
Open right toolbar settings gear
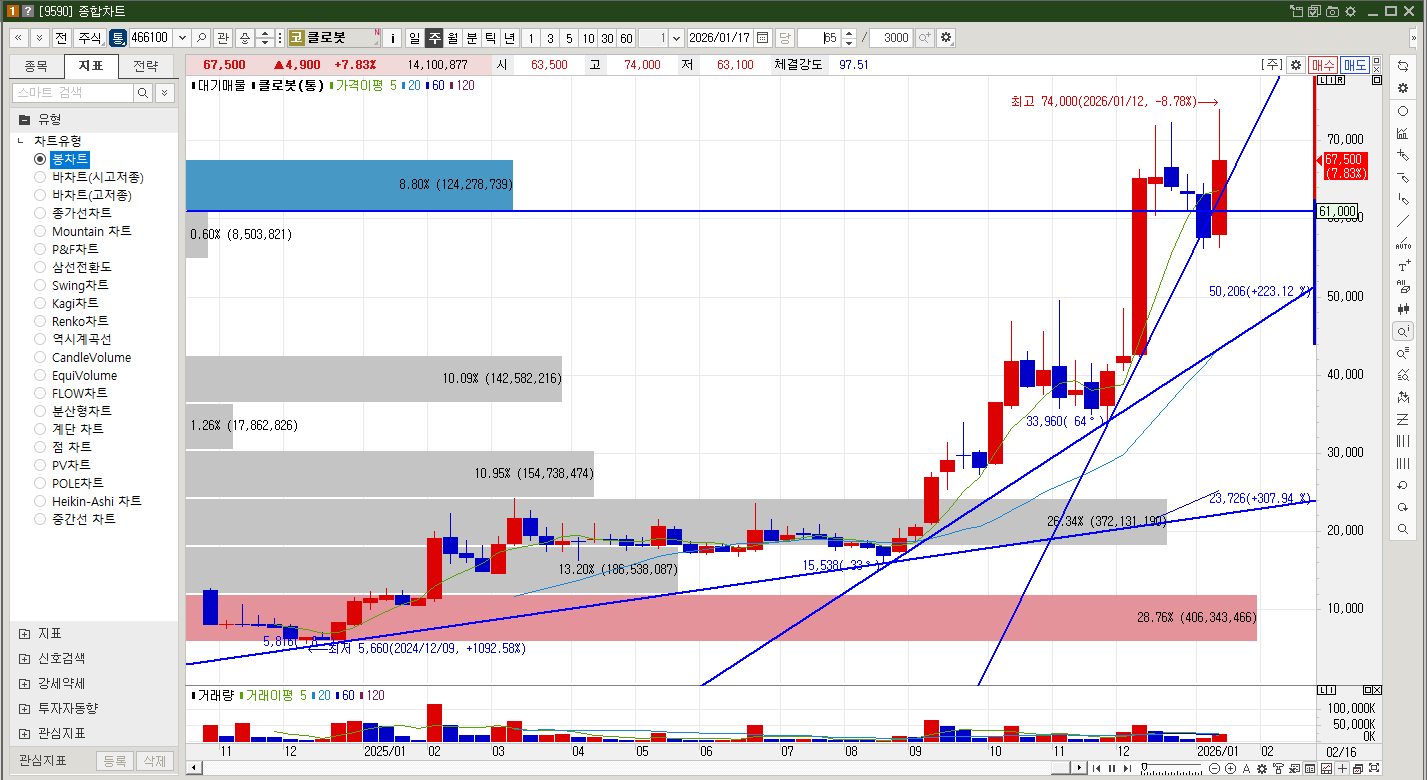coord(1403,88)
